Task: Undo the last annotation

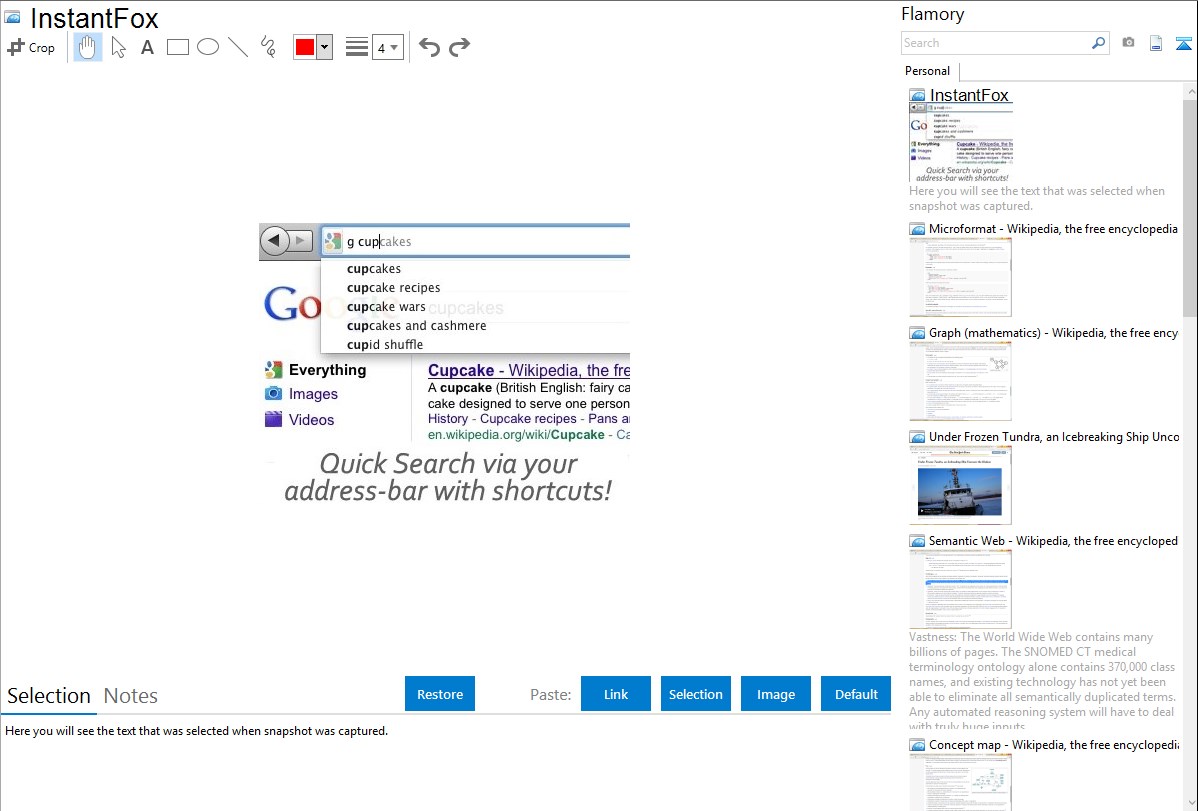Action: point(429,47)
